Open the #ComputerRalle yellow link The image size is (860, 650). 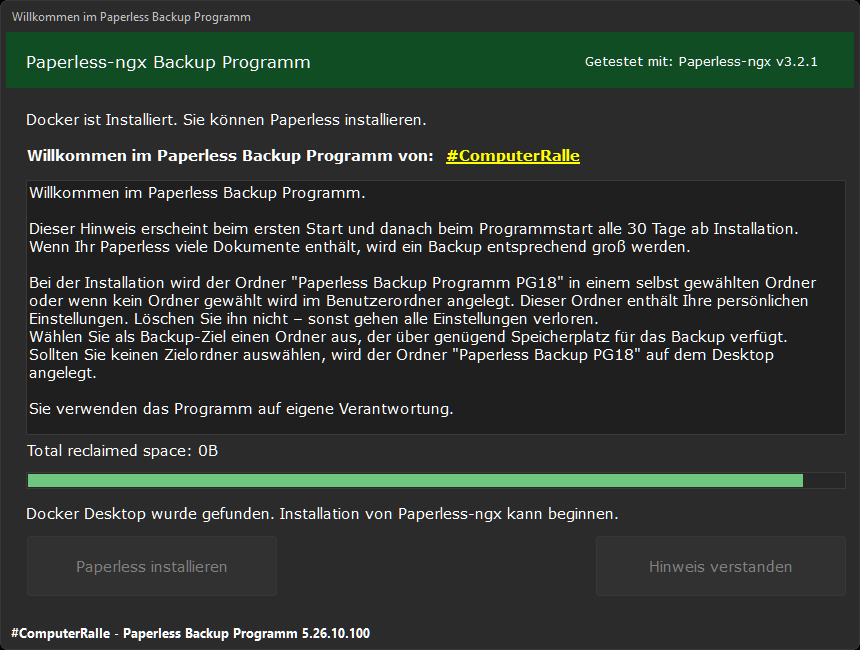512,156
